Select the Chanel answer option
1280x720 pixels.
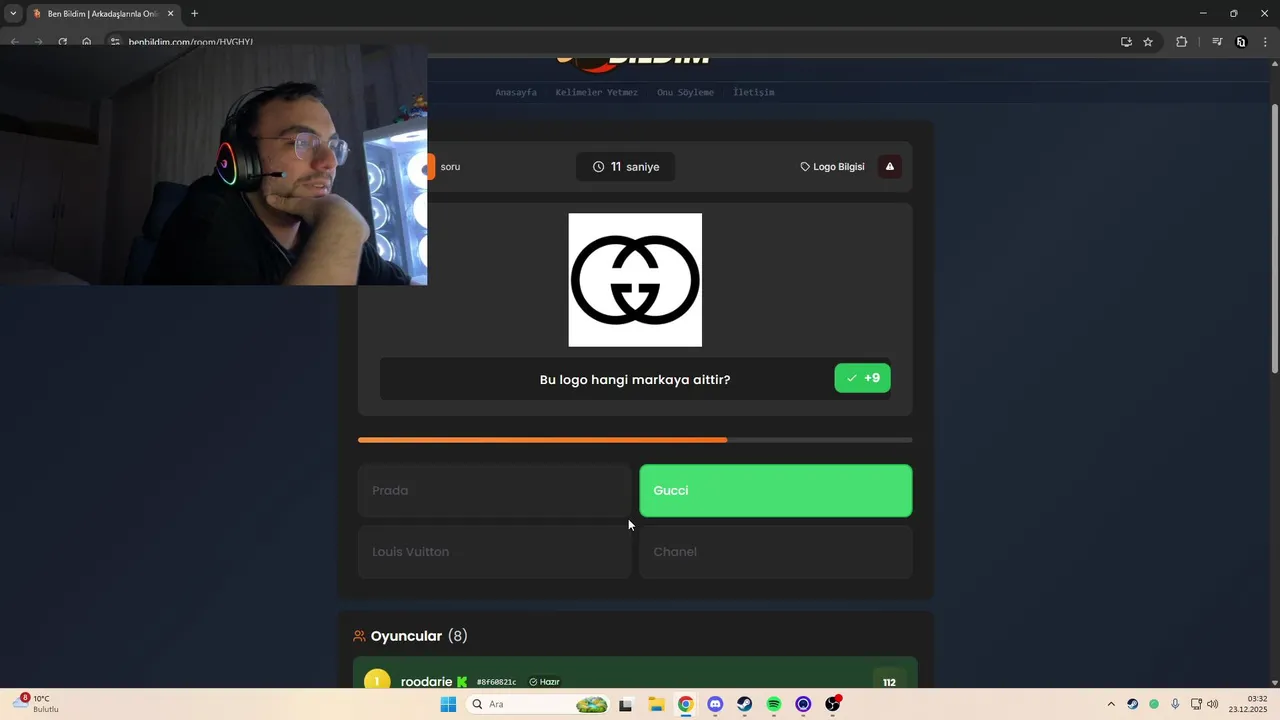click(775, 552)
